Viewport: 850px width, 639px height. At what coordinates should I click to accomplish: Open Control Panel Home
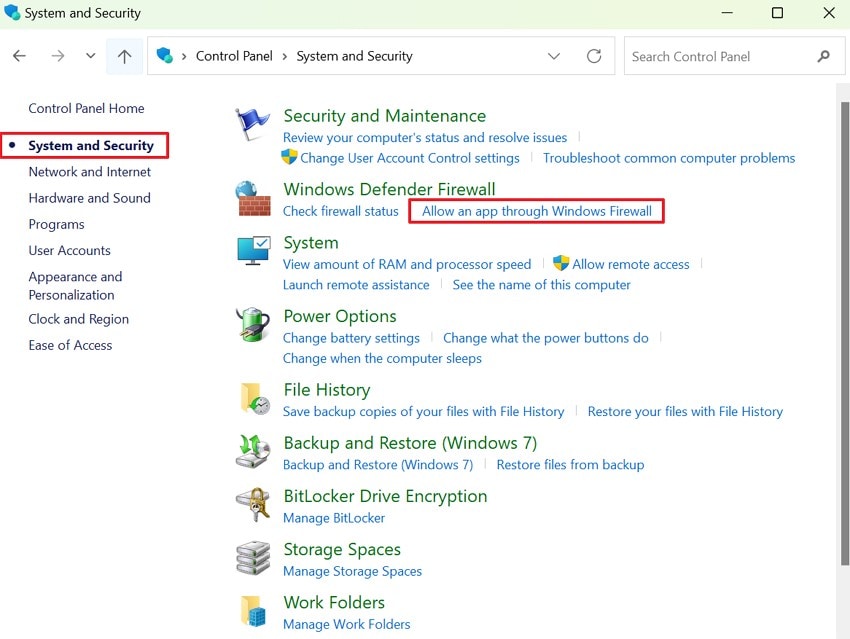[x=86, y=108]
